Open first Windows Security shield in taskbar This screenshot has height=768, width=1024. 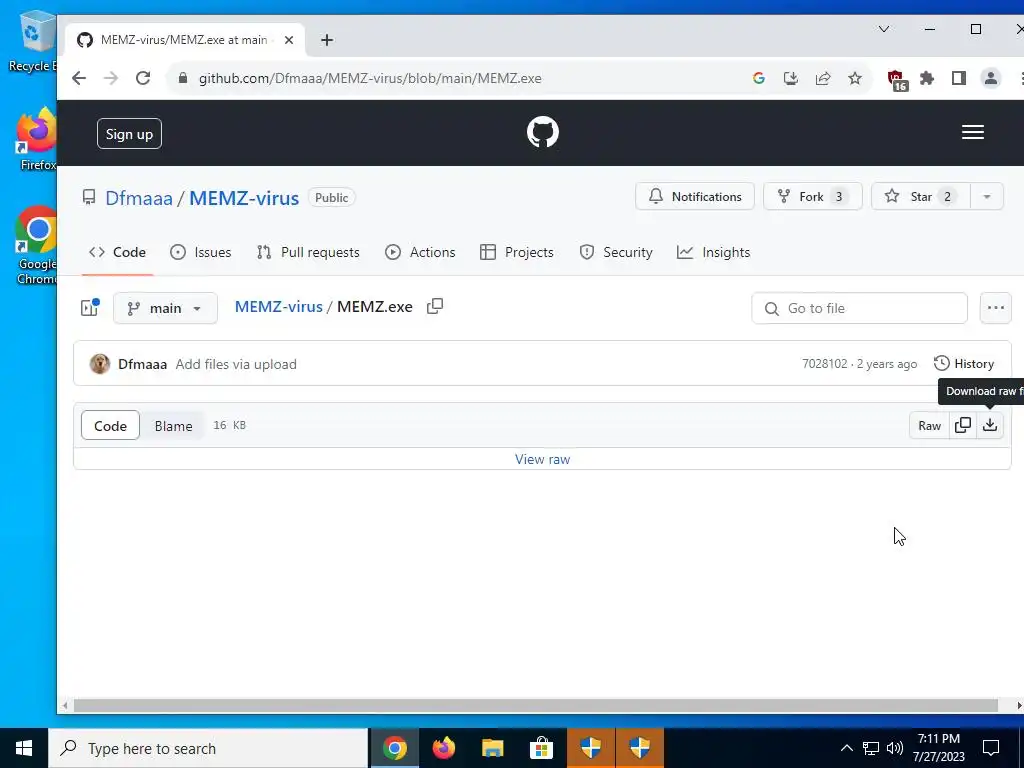pyautogui.click(x=590, y=748)
